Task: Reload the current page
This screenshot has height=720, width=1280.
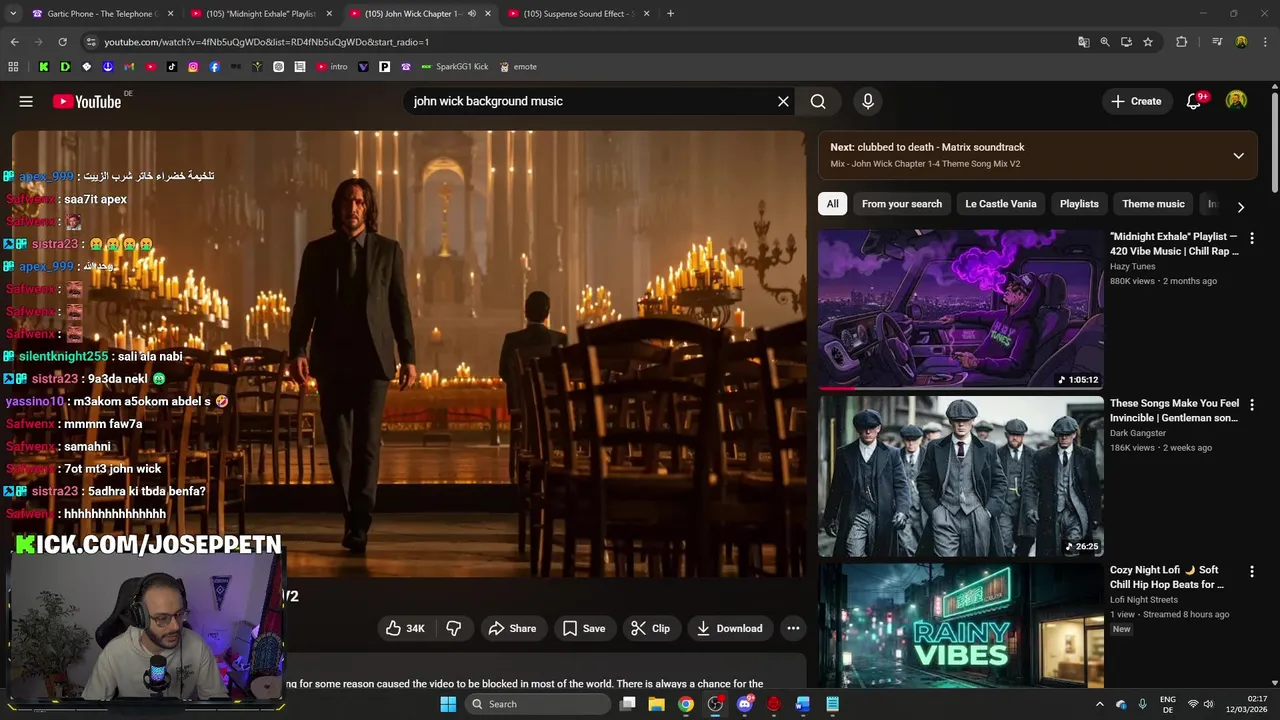Action: pos(62,42)
